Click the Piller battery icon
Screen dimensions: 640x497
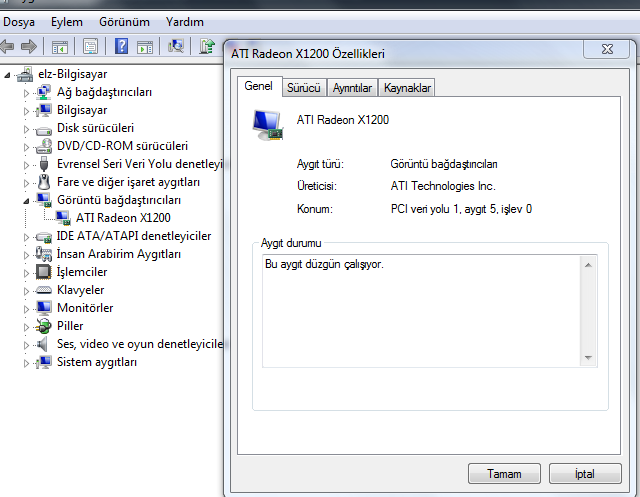(44, 326)
